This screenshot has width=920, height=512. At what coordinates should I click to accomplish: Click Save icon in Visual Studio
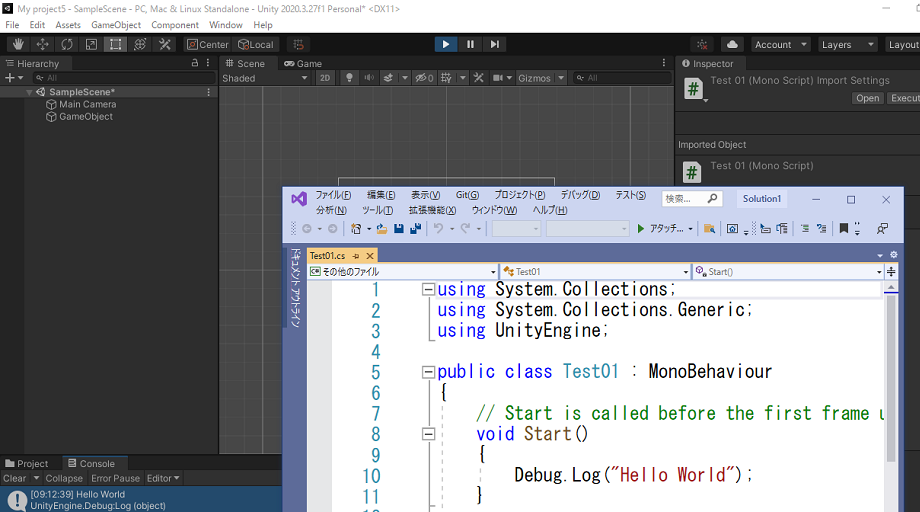click(x=399, y=229)
